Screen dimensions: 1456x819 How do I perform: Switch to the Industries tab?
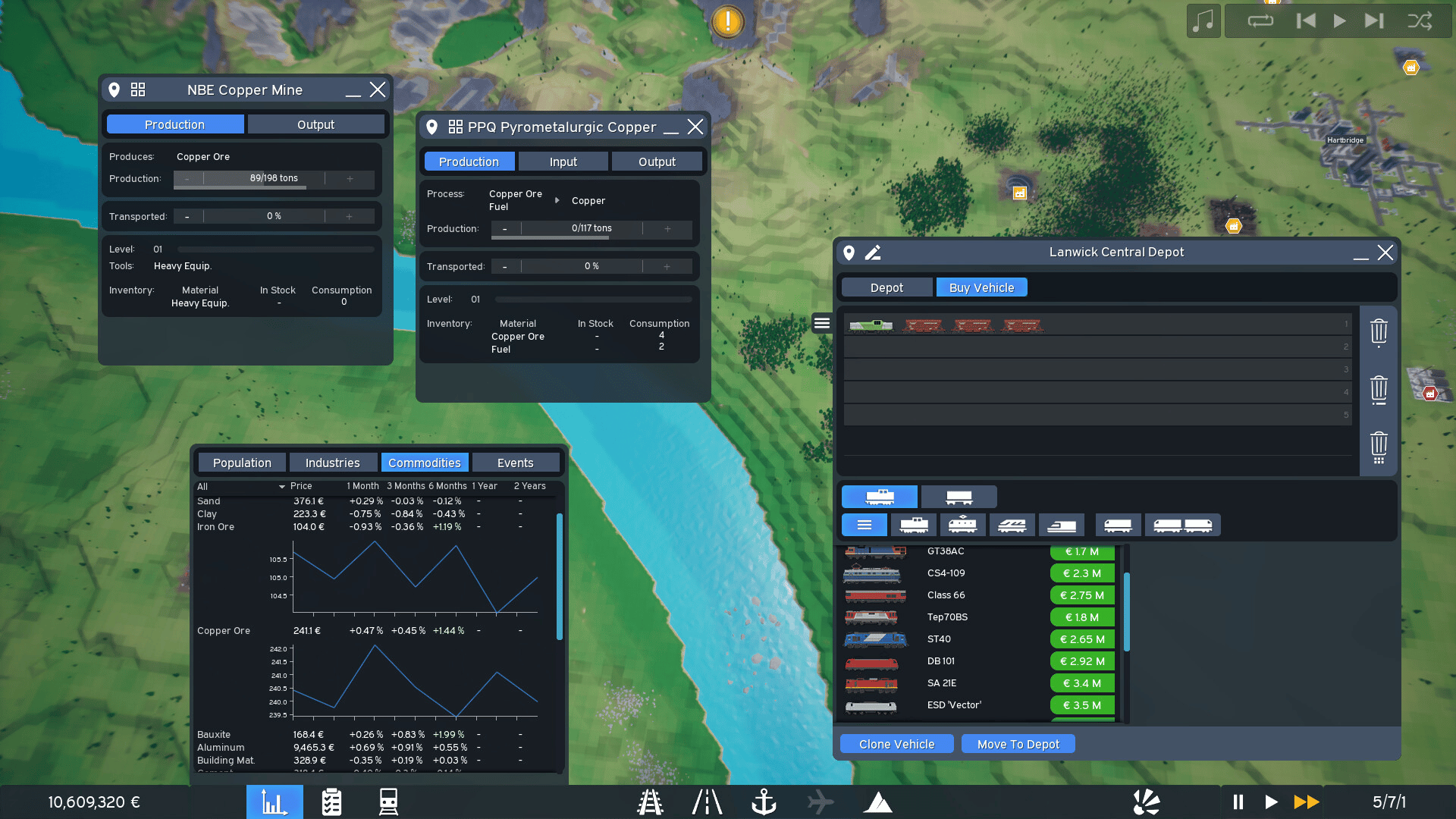[x=332, y=463]
